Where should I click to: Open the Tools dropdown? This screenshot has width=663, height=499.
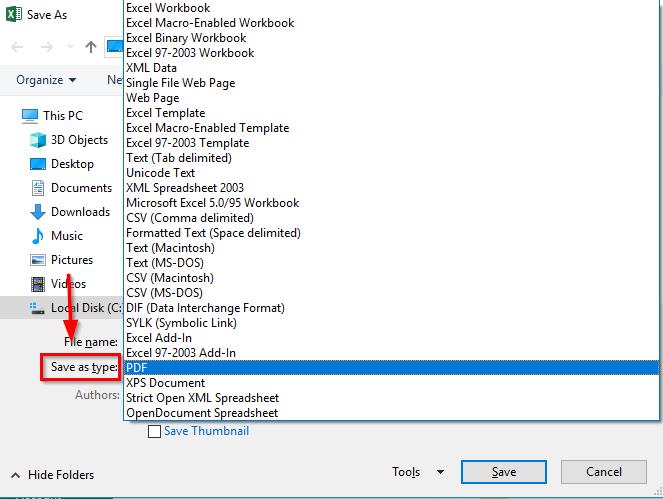click(418, 472)
